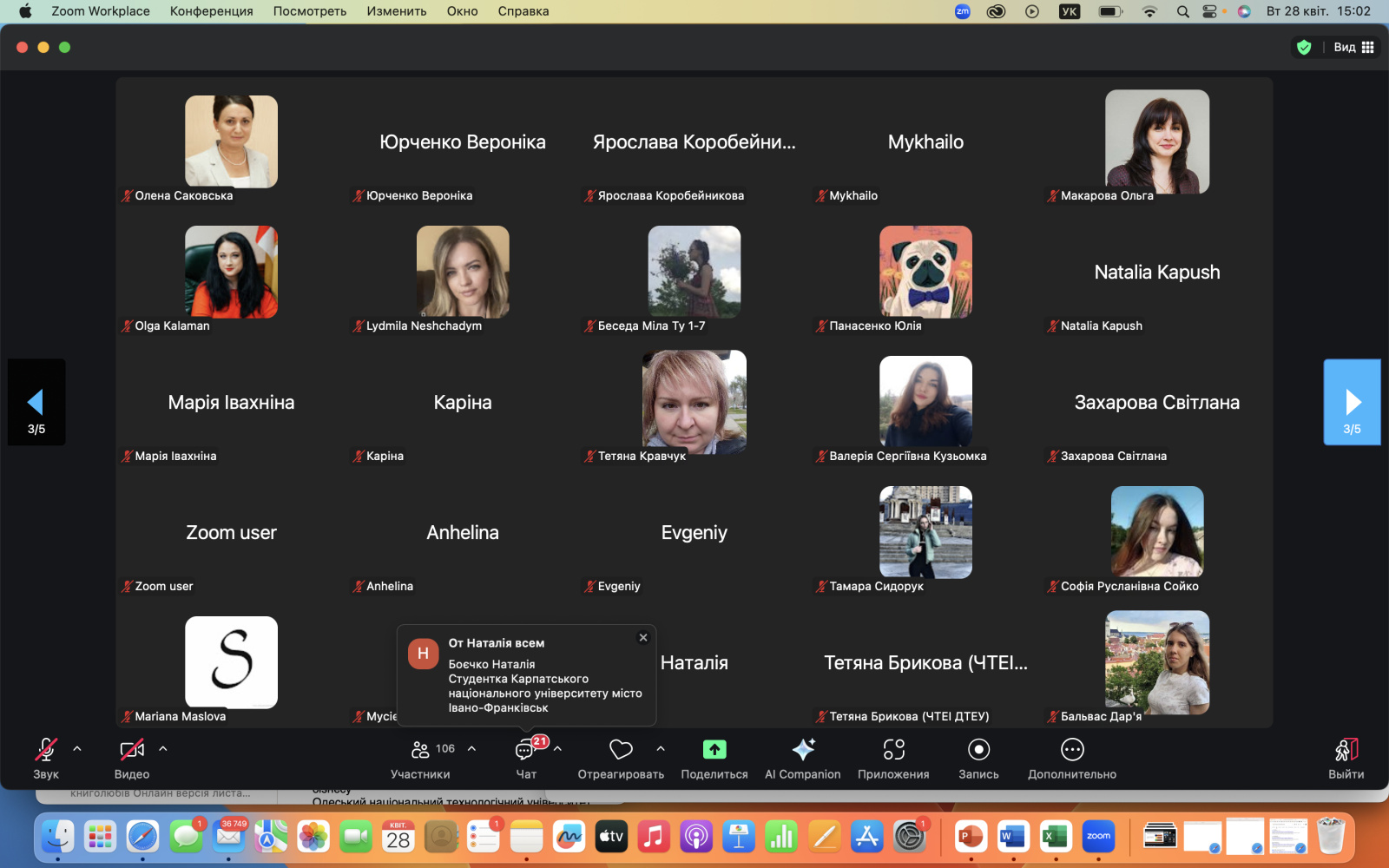Viewport: 1389px width, 868px height.
Task: Expand the chat options chevron
Action: 558,748
